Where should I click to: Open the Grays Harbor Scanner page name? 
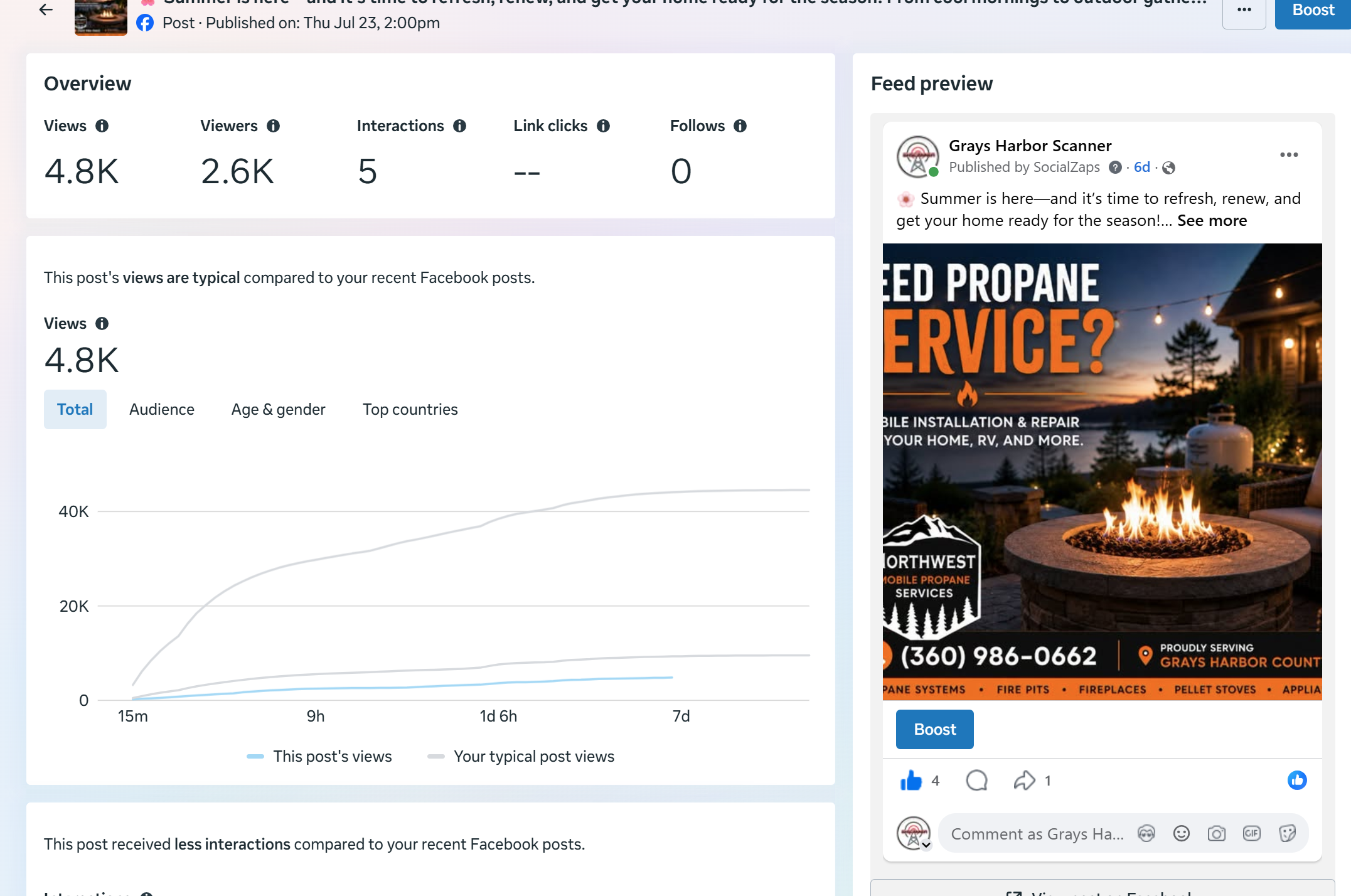[x=1030, y=146]
